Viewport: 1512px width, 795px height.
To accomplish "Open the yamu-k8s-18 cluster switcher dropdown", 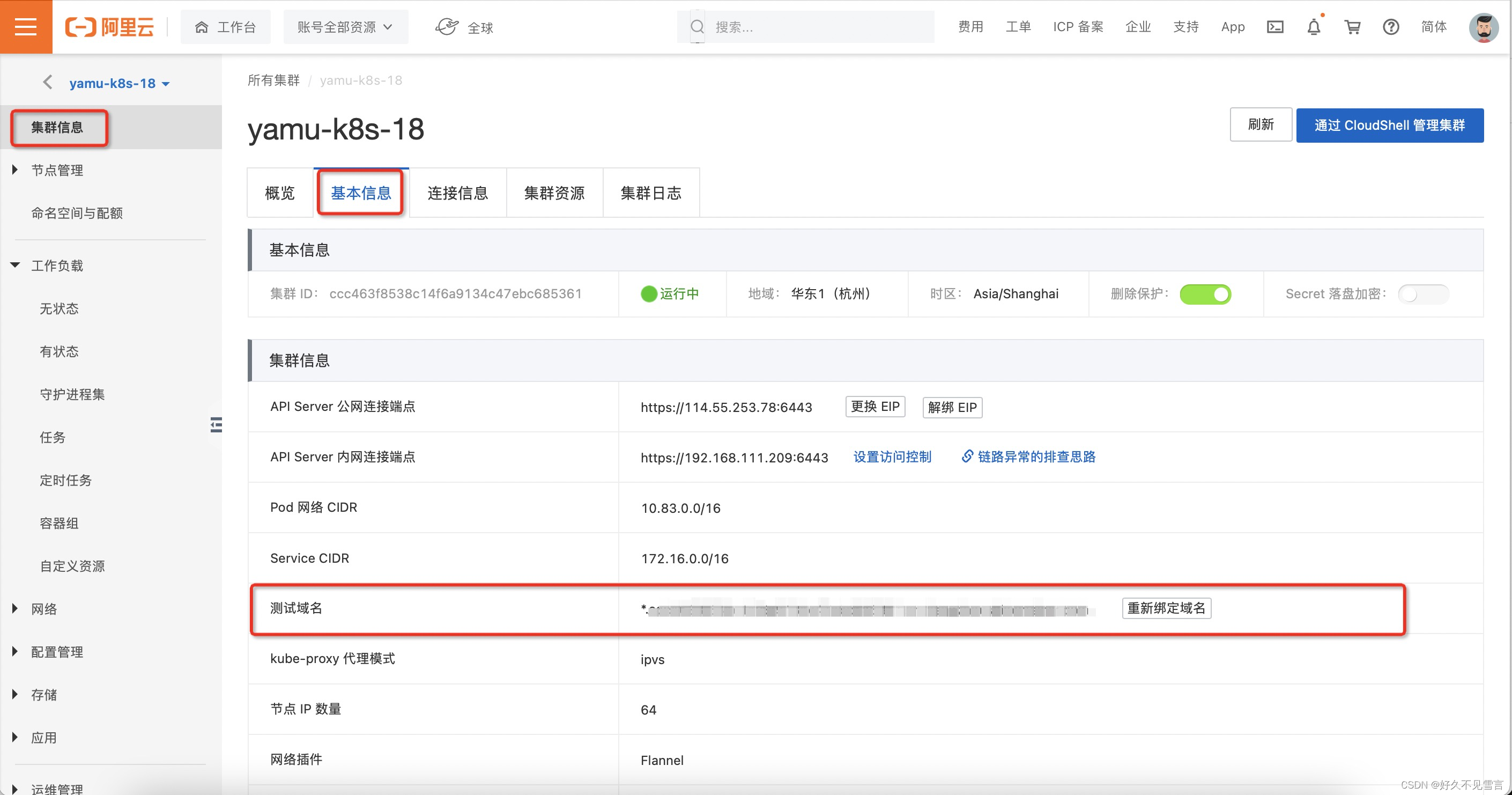I will click(119, 83).
